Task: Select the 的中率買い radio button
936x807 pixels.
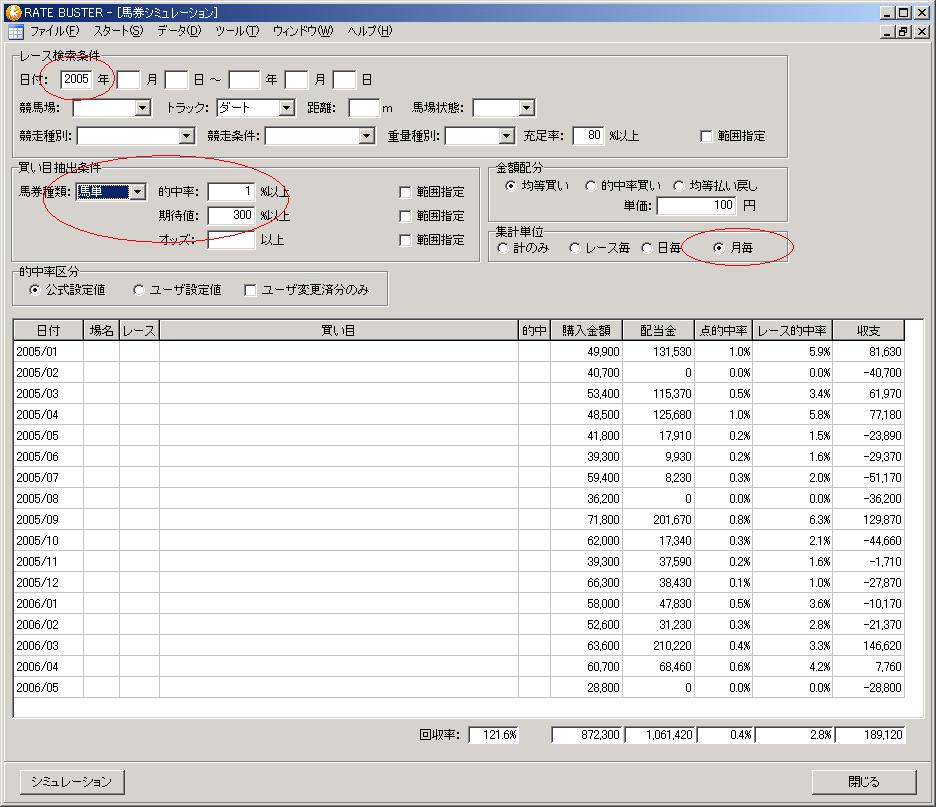Action: [590, 186]
